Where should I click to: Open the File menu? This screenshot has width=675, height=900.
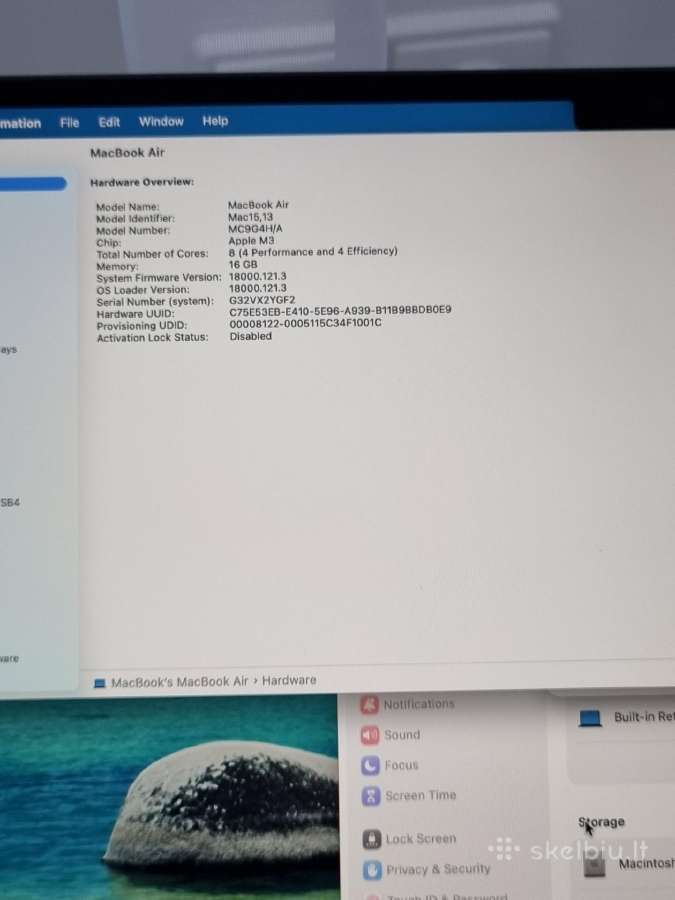[x=69, y=122]
